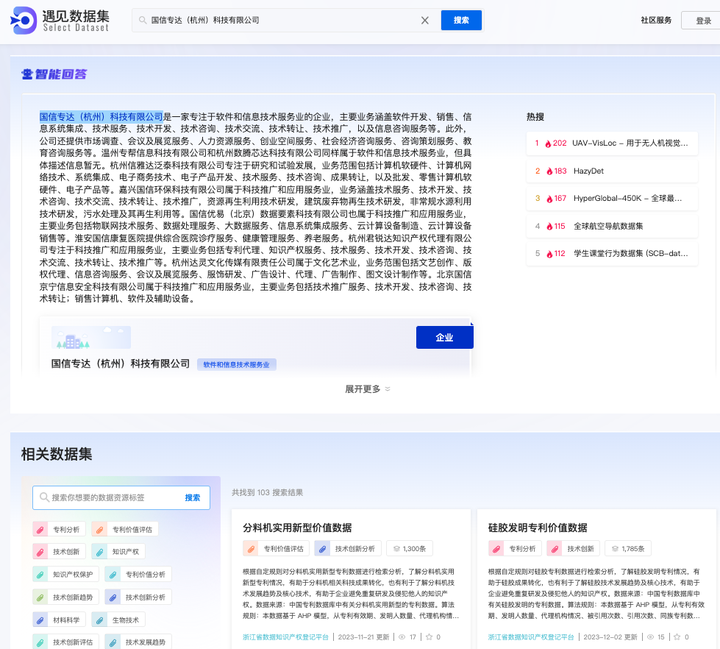Image resolution: width=720 pixels, height=649 pixels.
Task: Click the 热搜 heading
Action: pyautogui.click(x=535, y=117)
